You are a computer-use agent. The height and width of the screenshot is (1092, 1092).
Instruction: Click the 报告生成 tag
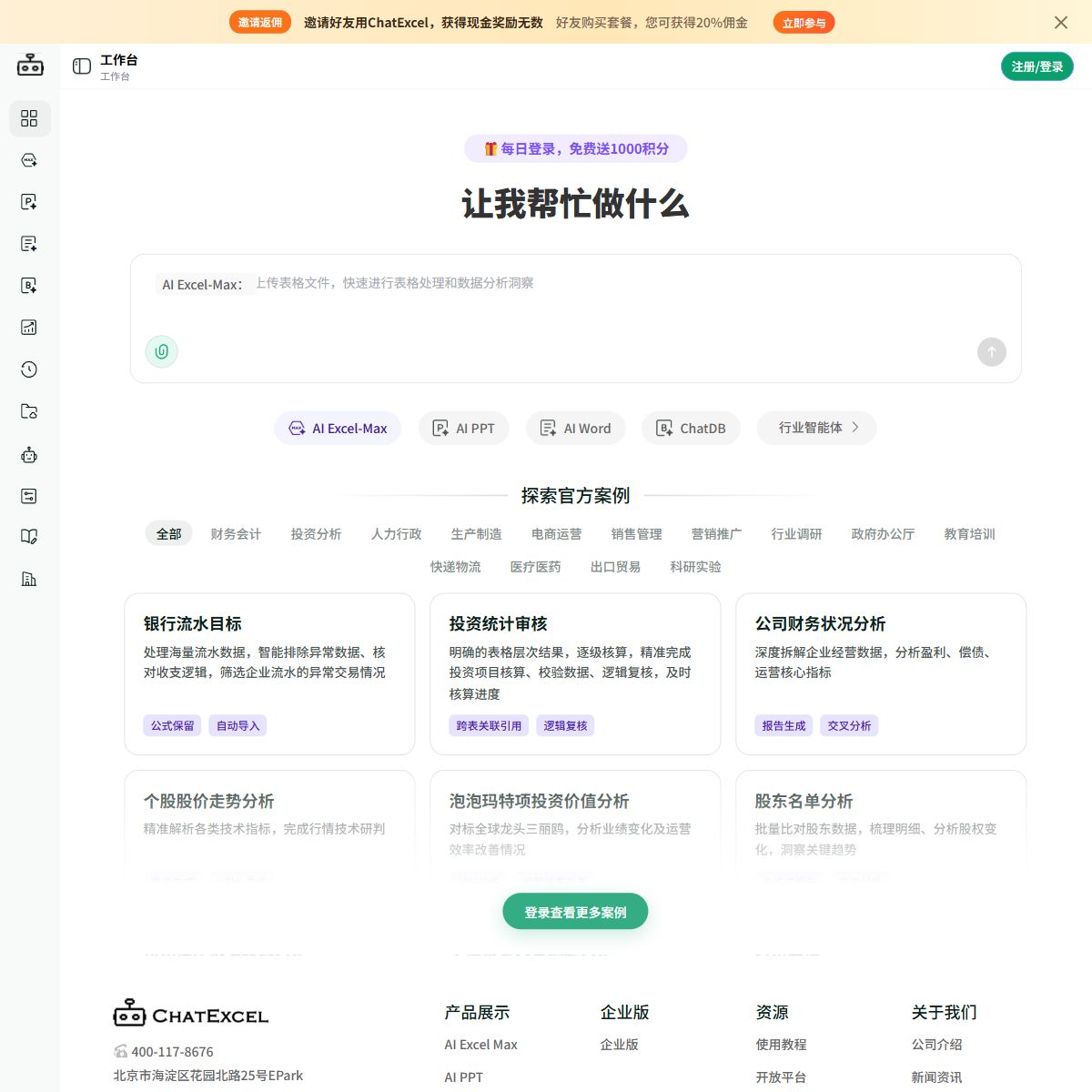tap(784, 725)
